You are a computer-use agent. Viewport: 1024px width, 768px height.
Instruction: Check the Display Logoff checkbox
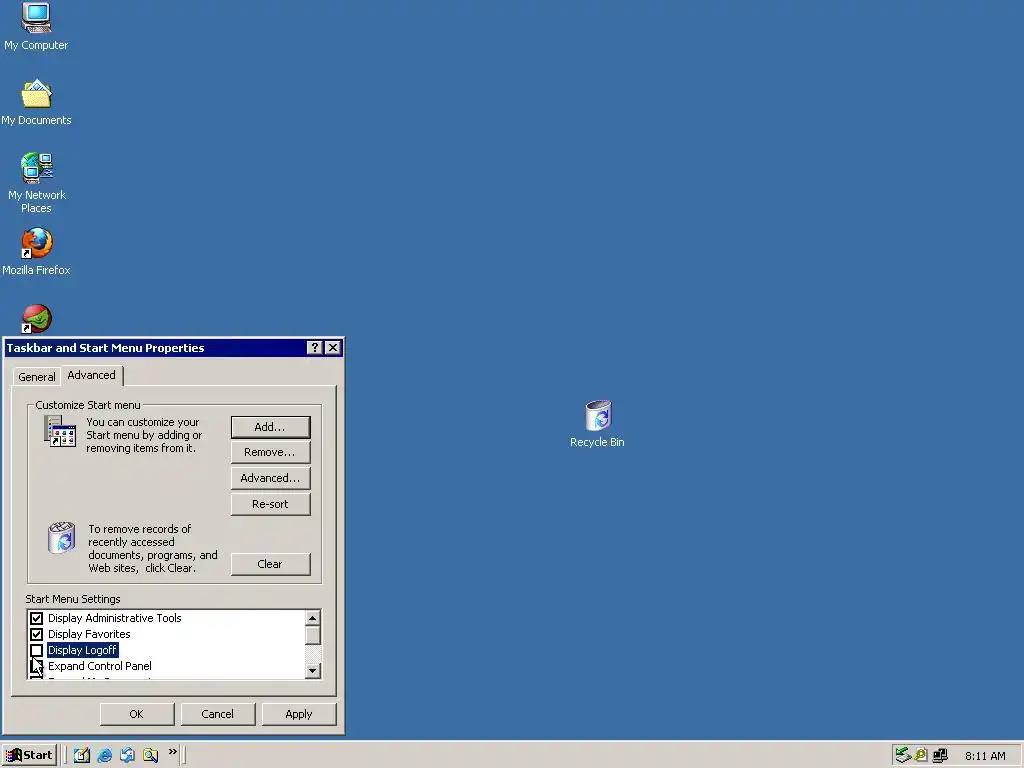point(37,650)
